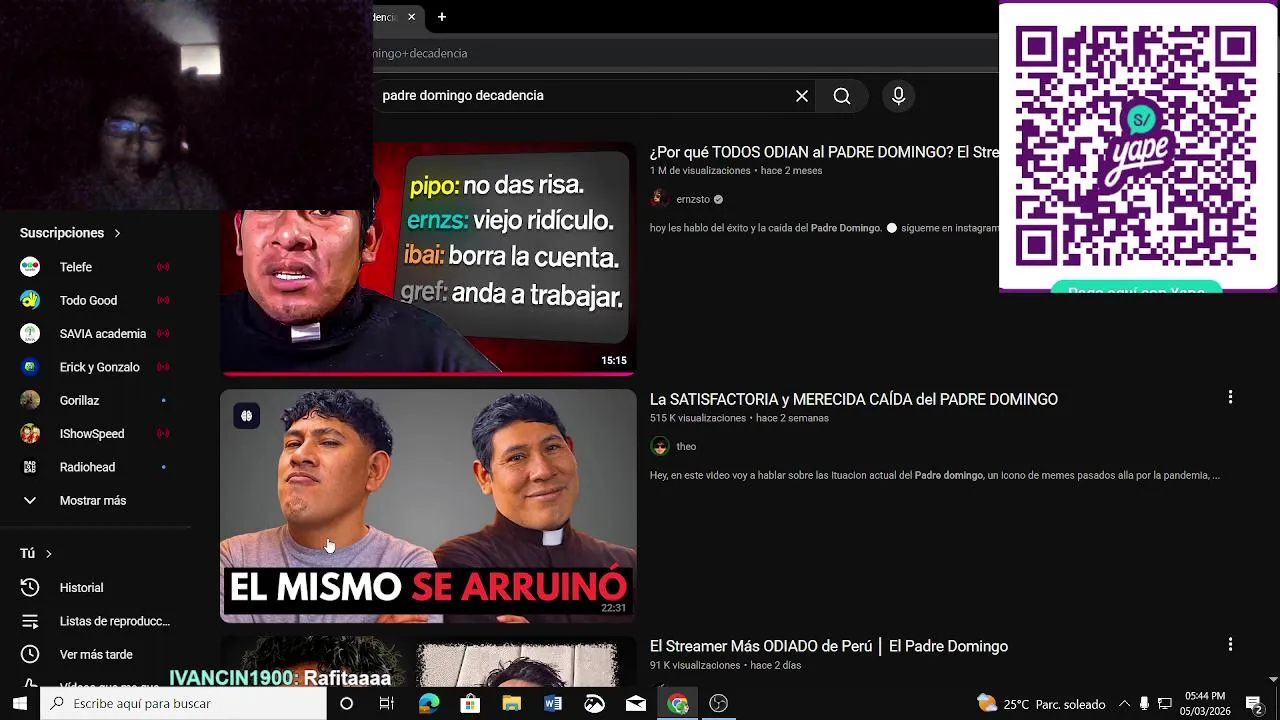Open Word from taskbar
Screen dimensions: 1280x720
[x=553, y=704]
